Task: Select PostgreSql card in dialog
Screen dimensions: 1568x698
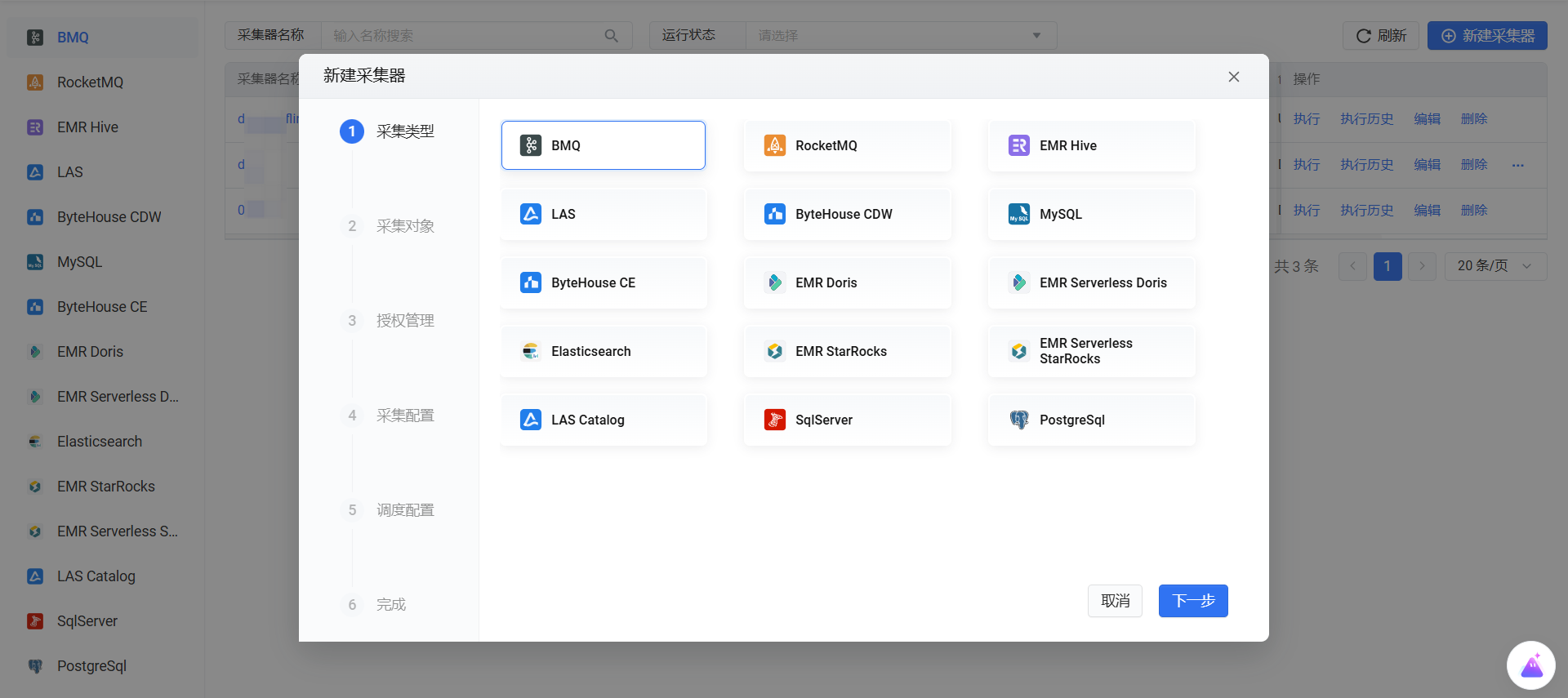Action: [1091, 420]
